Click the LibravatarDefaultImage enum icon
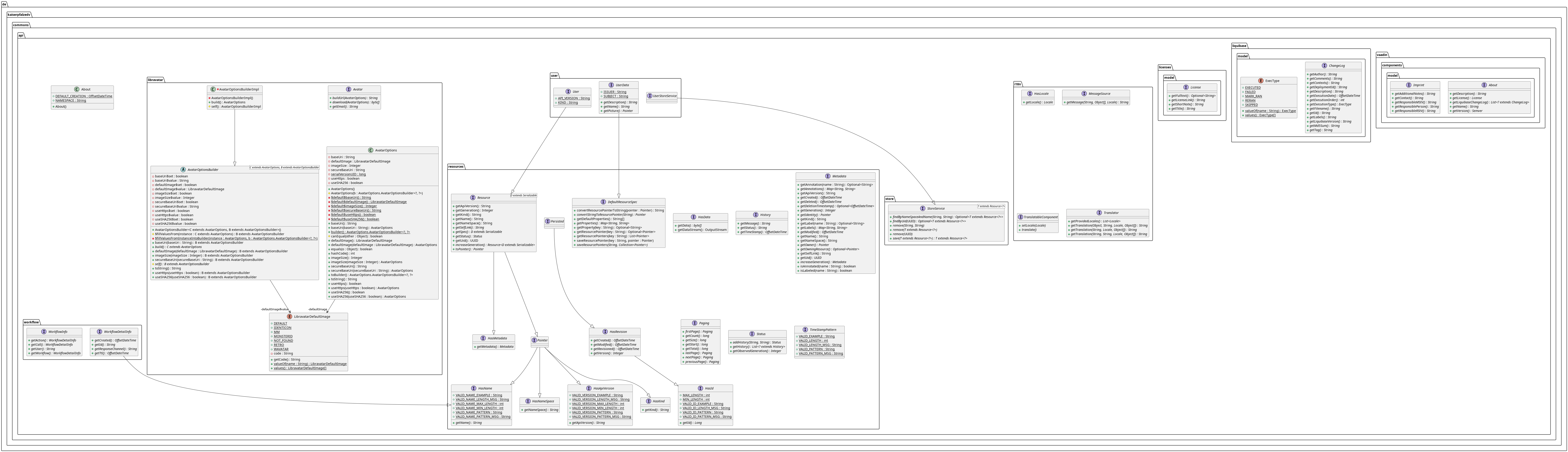1568x452 pixels. click(x=290, y=317)
